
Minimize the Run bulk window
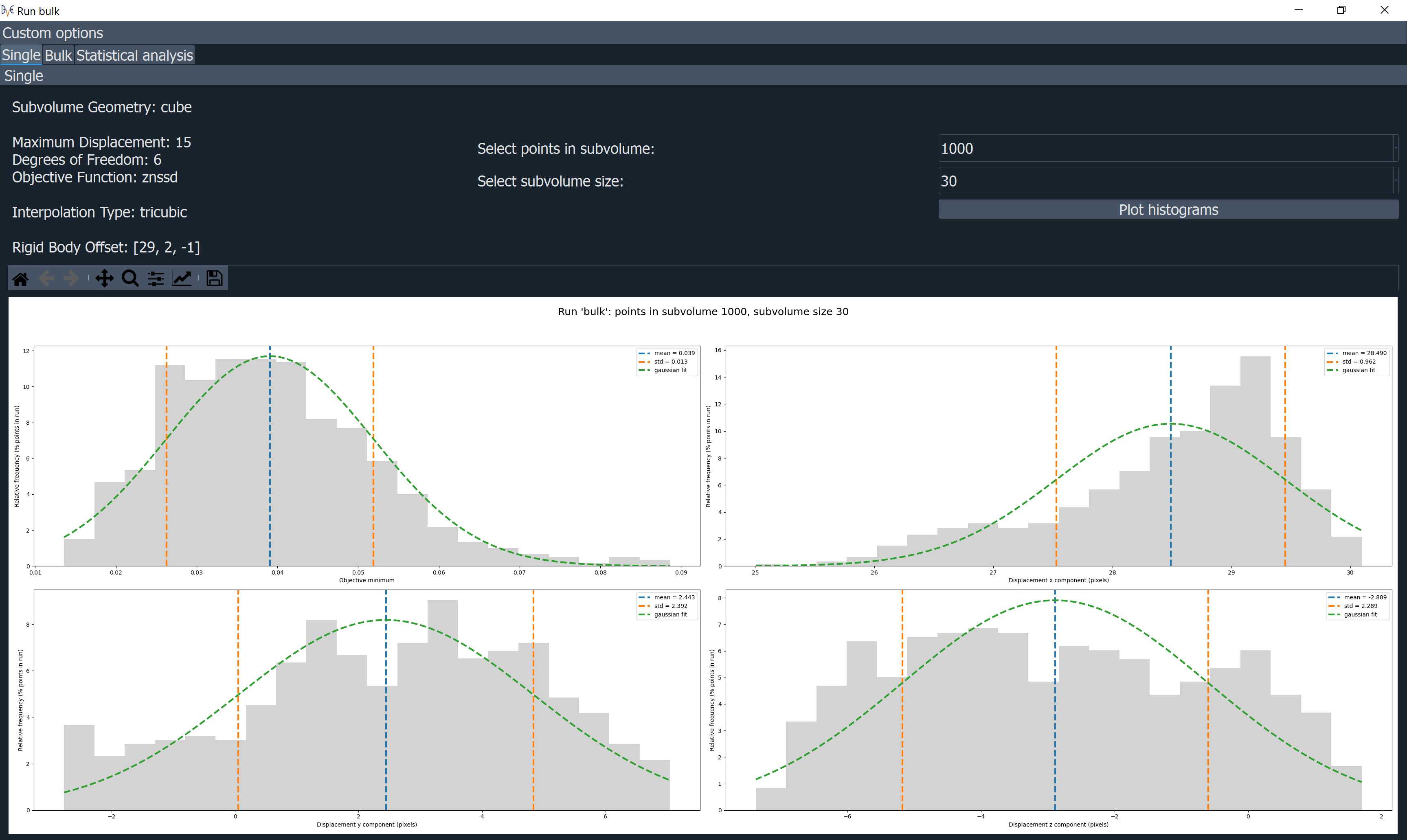click(x=1299, y=10)
